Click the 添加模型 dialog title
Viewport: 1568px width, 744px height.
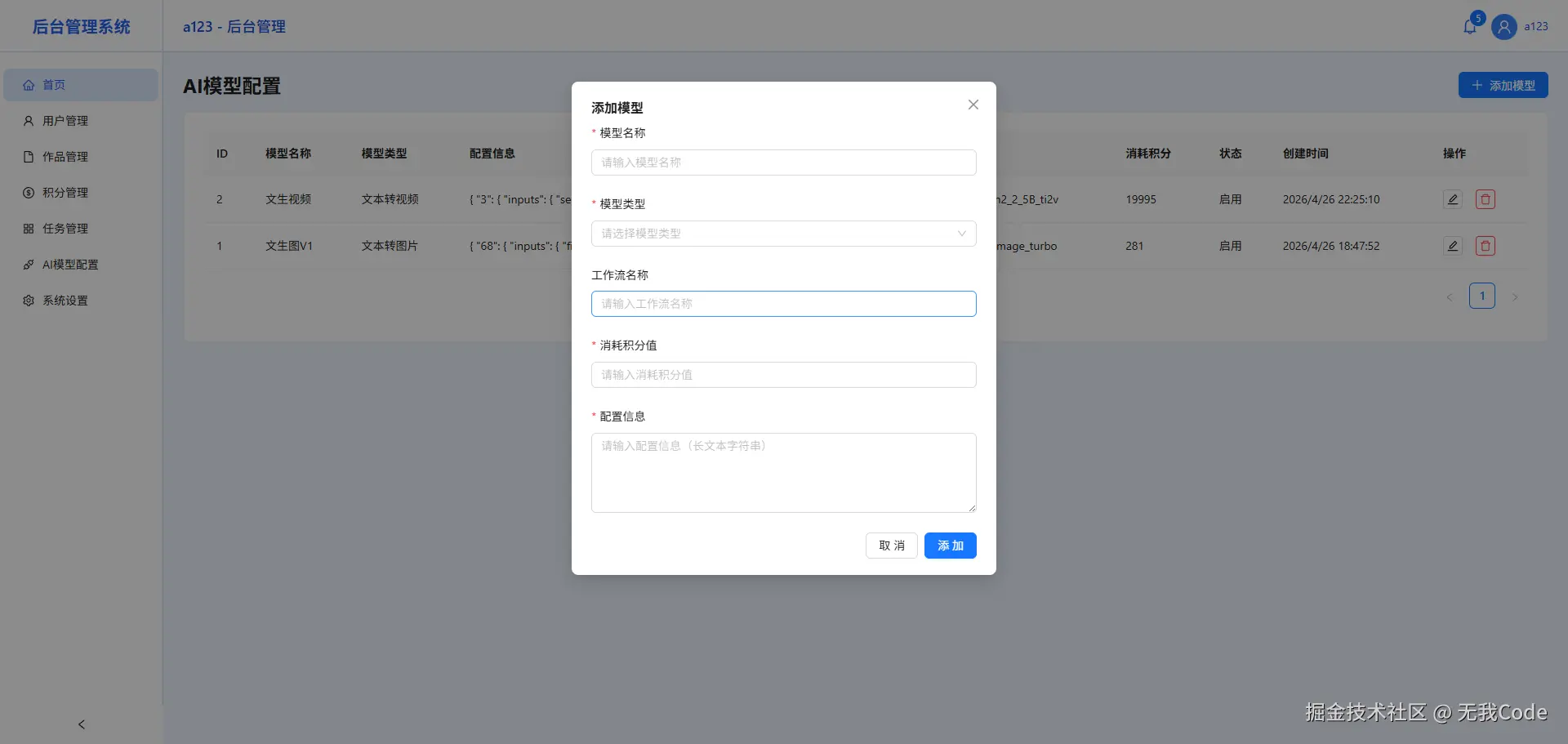(x=617, y=108)
